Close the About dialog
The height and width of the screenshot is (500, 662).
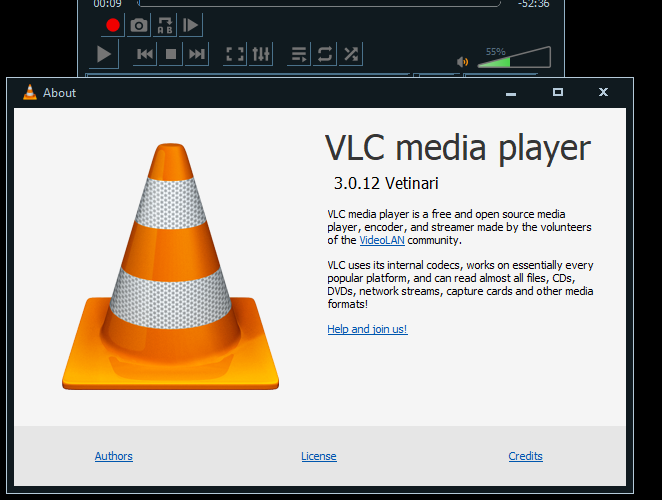[x=603, y=92]
